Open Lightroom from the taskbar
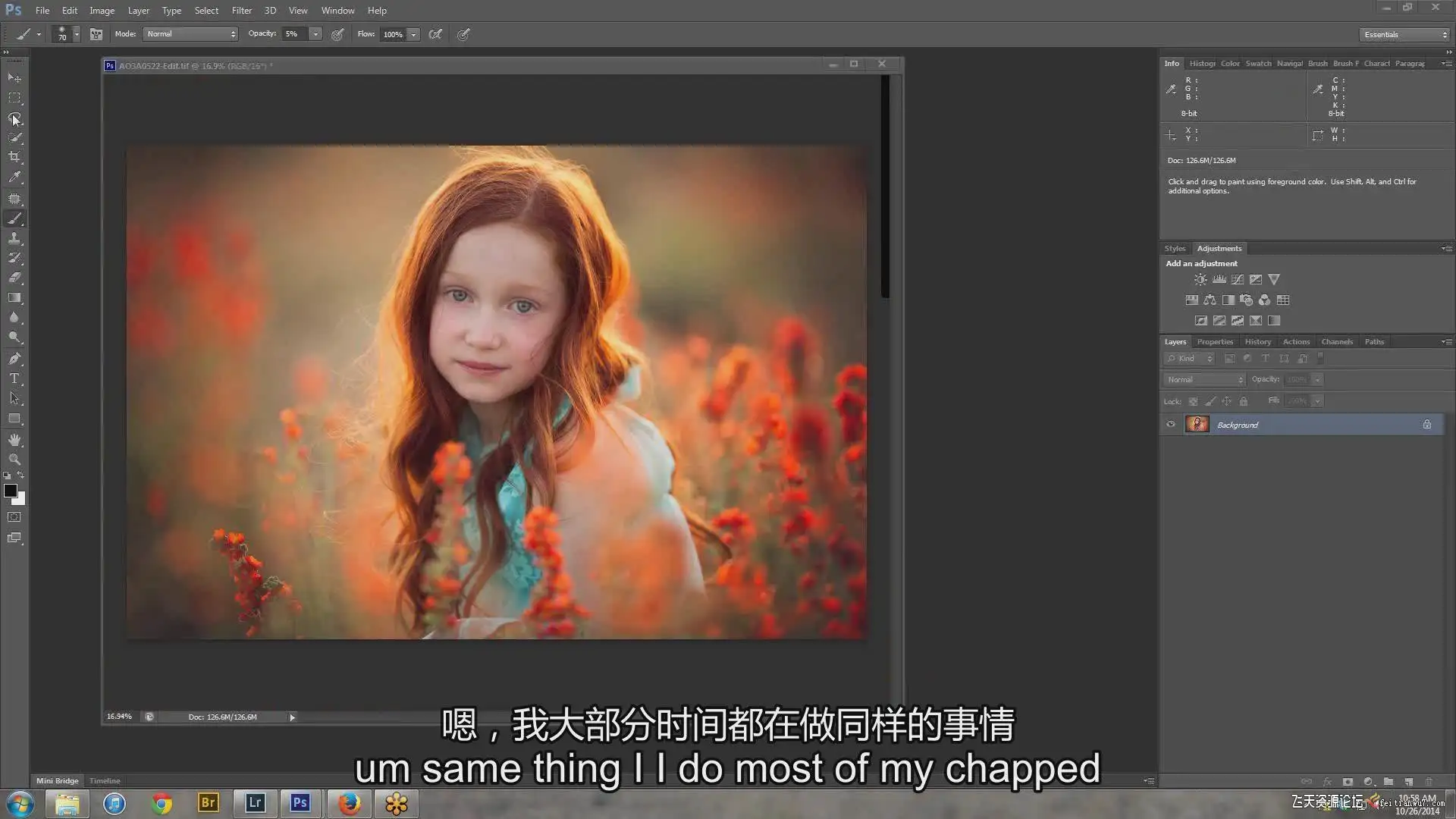Viewport: 1456px width, 819px height. tap(255, 802)
